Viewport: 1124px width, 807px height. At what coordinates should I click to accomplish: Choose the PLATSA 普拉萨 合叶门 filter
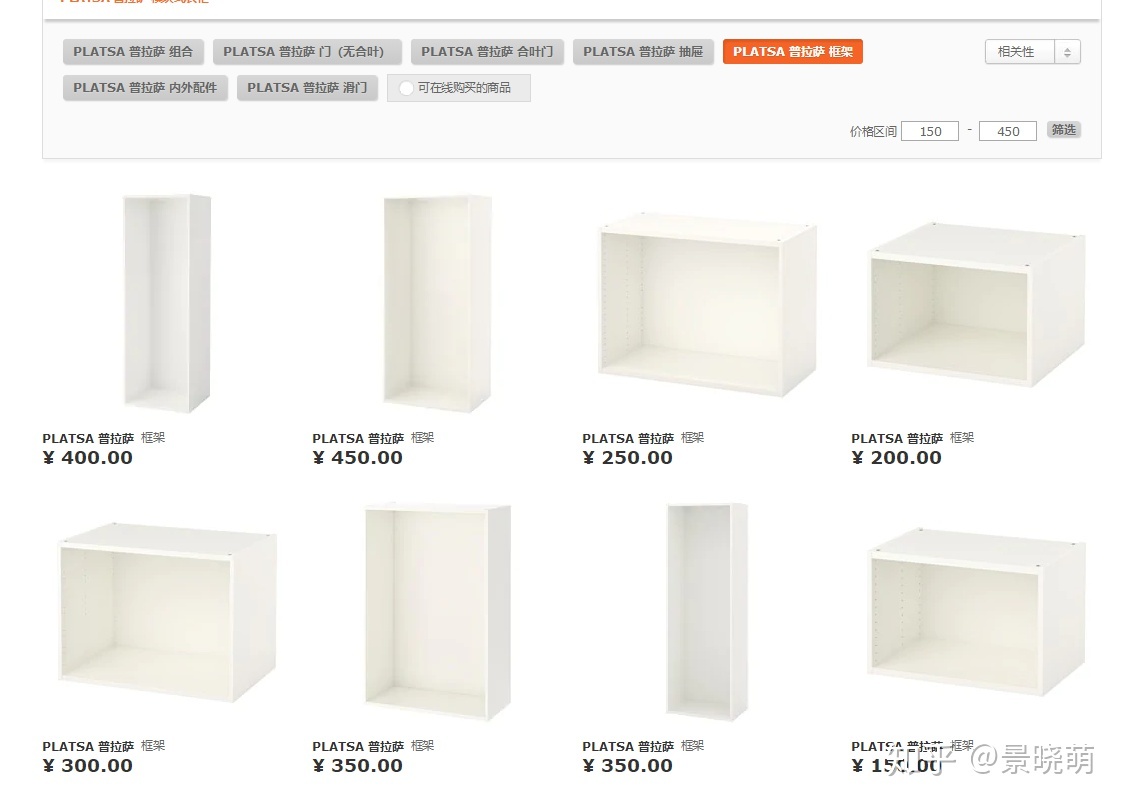[487, 52]
